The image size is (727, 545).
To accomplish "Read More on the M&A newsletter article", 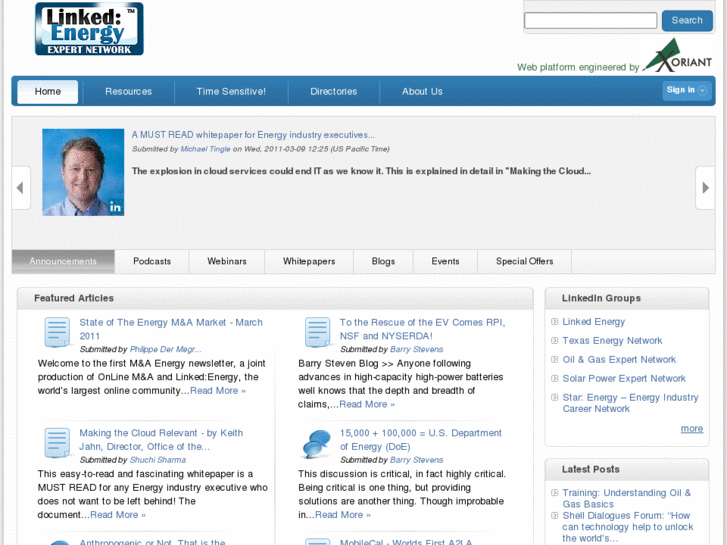I will (x=218, y=391).
